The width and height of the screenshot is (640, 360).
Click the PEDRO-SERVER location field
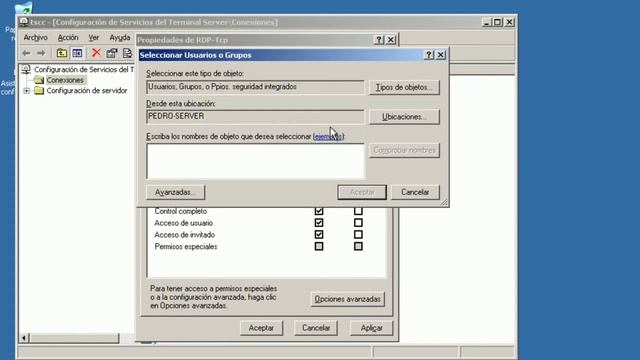click(255, 116)
